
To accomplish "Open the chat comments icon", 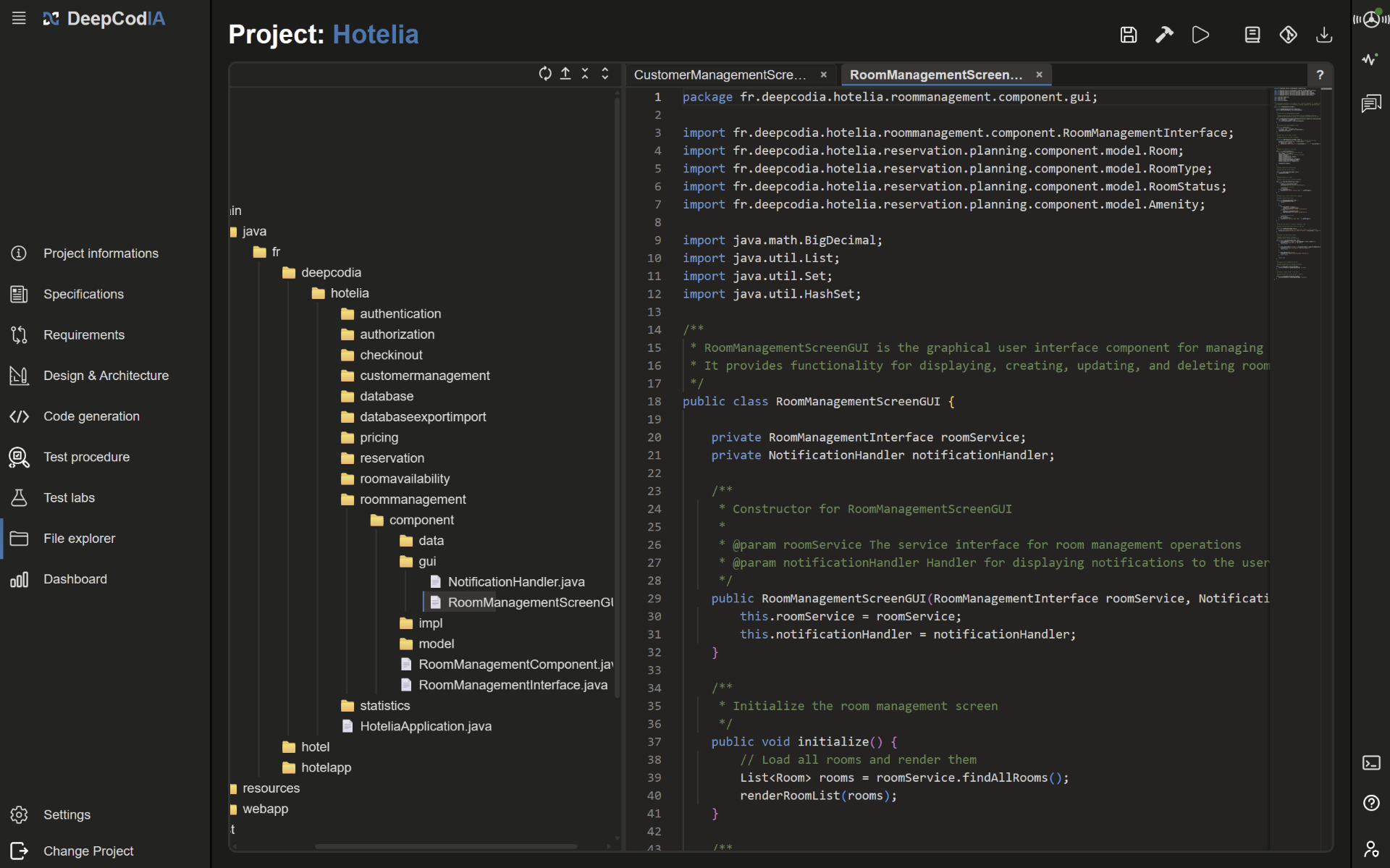I will pyautogui.click(x=1370, y=104).
